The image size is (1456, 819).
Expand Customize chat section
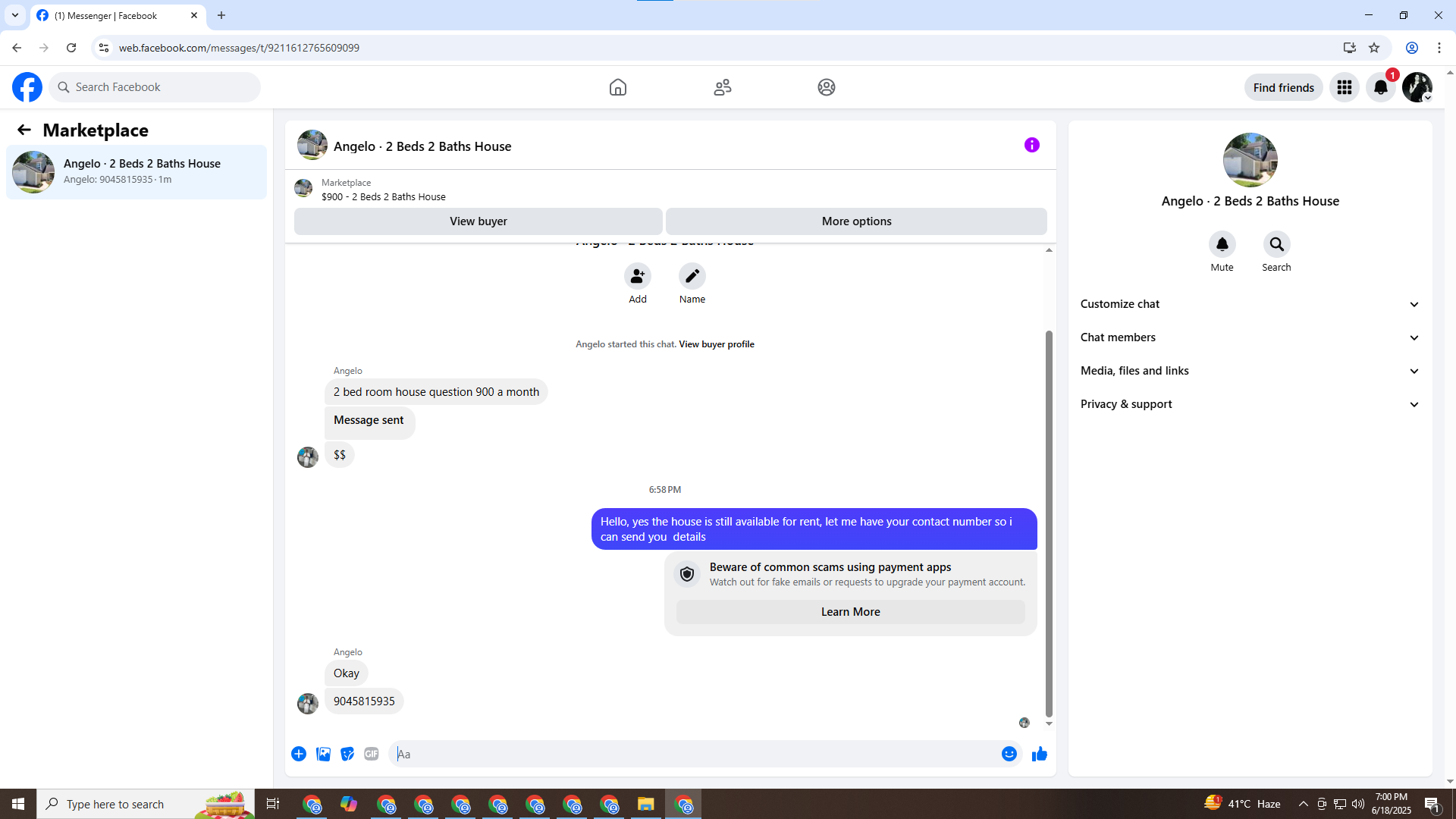tap(1250, 304)
